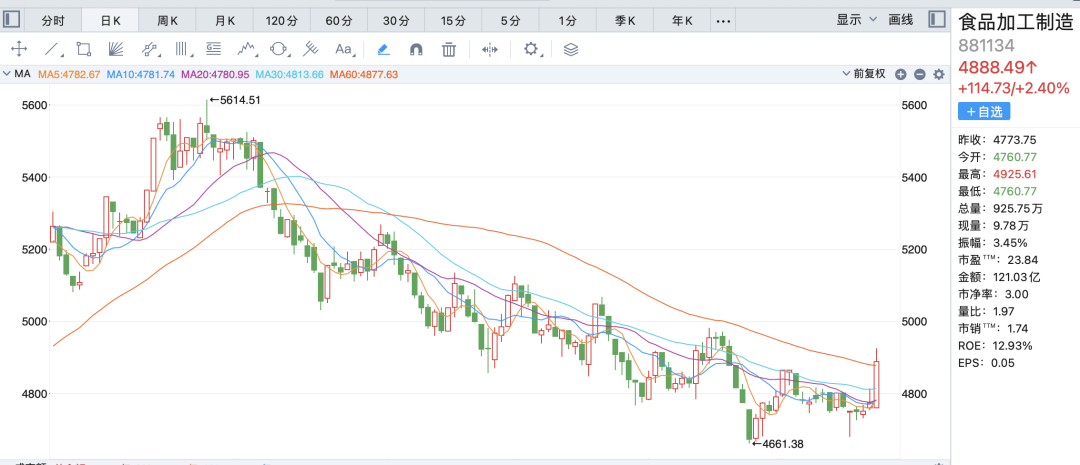This screenshot has width=1080, height=465.
Task: Toggle the right info panel
Action: (936, 19)
